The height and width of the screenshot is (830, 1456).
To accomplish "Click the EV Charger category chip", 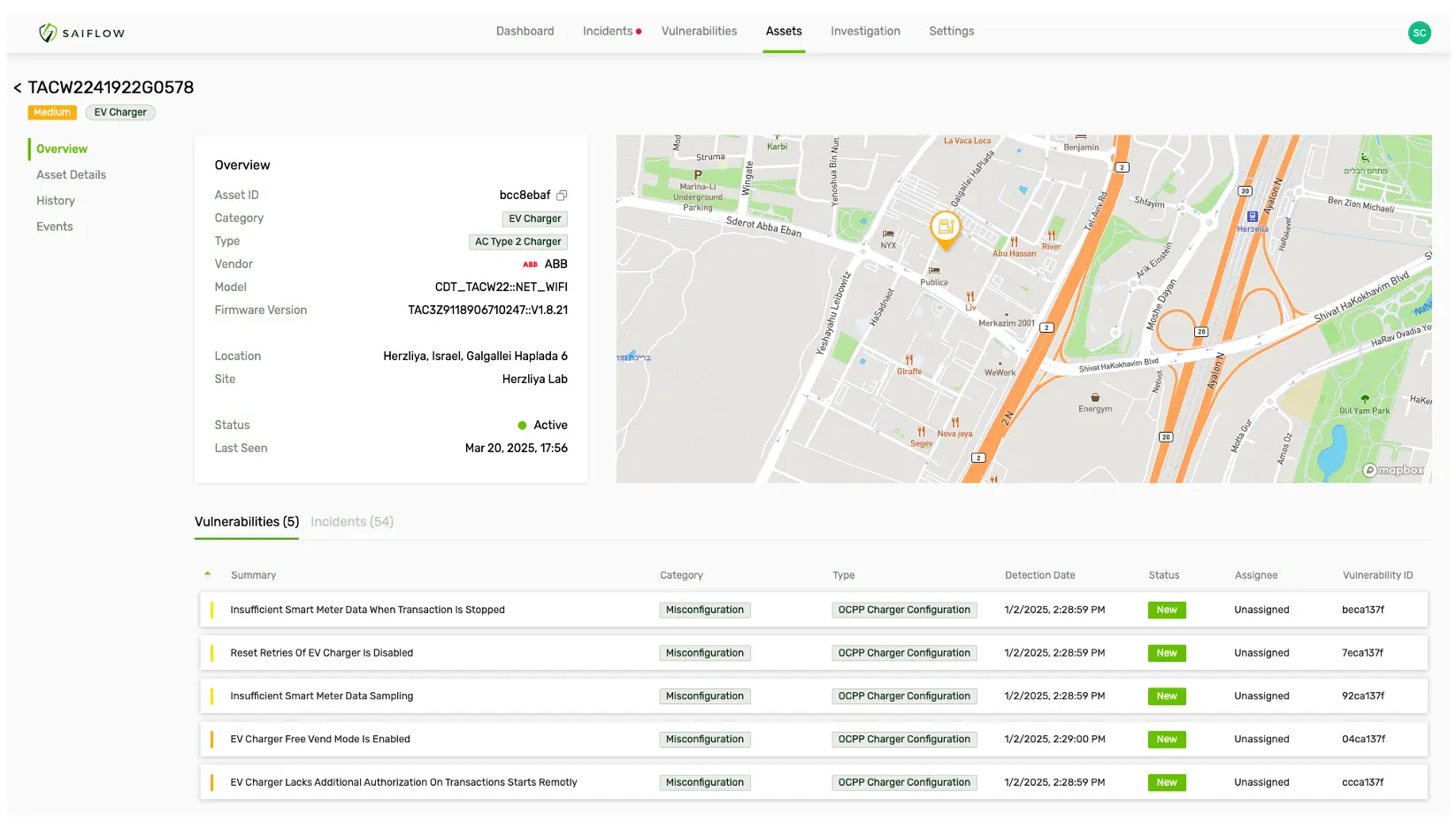I will pos(534,219).
